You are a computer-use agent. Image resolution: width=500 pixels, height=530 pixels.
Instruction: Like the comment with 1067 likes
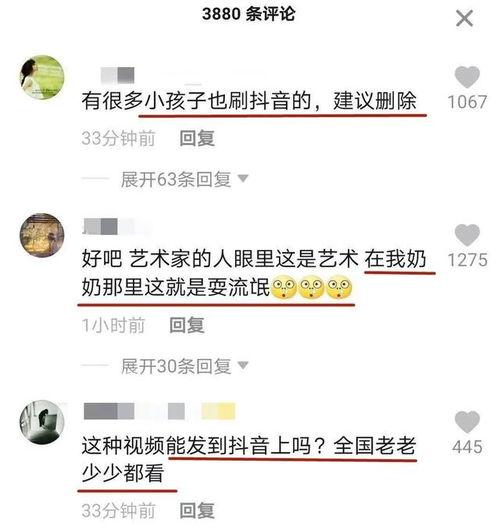[467, 77]
